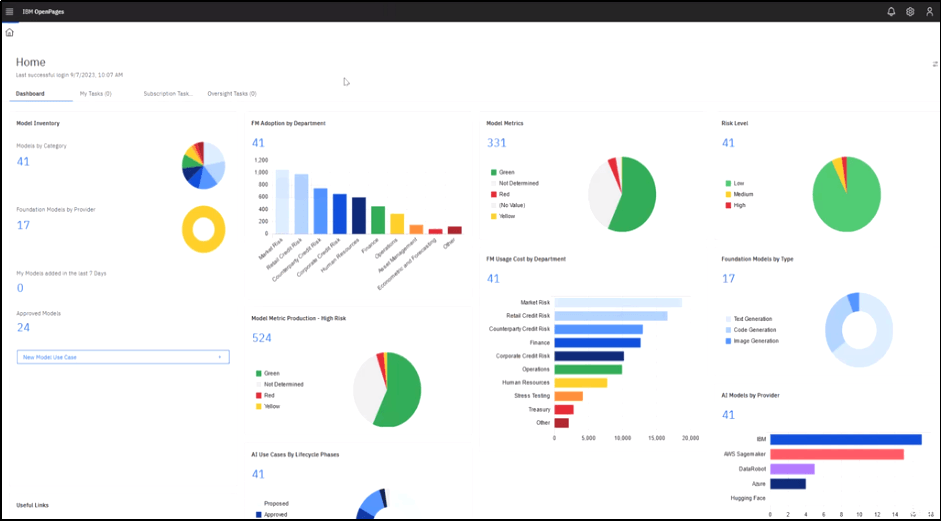Click Operations bar in FM Usage Cost chart
Image resolution: width=941 pixels, height=521 pixels.
[588, 369]
